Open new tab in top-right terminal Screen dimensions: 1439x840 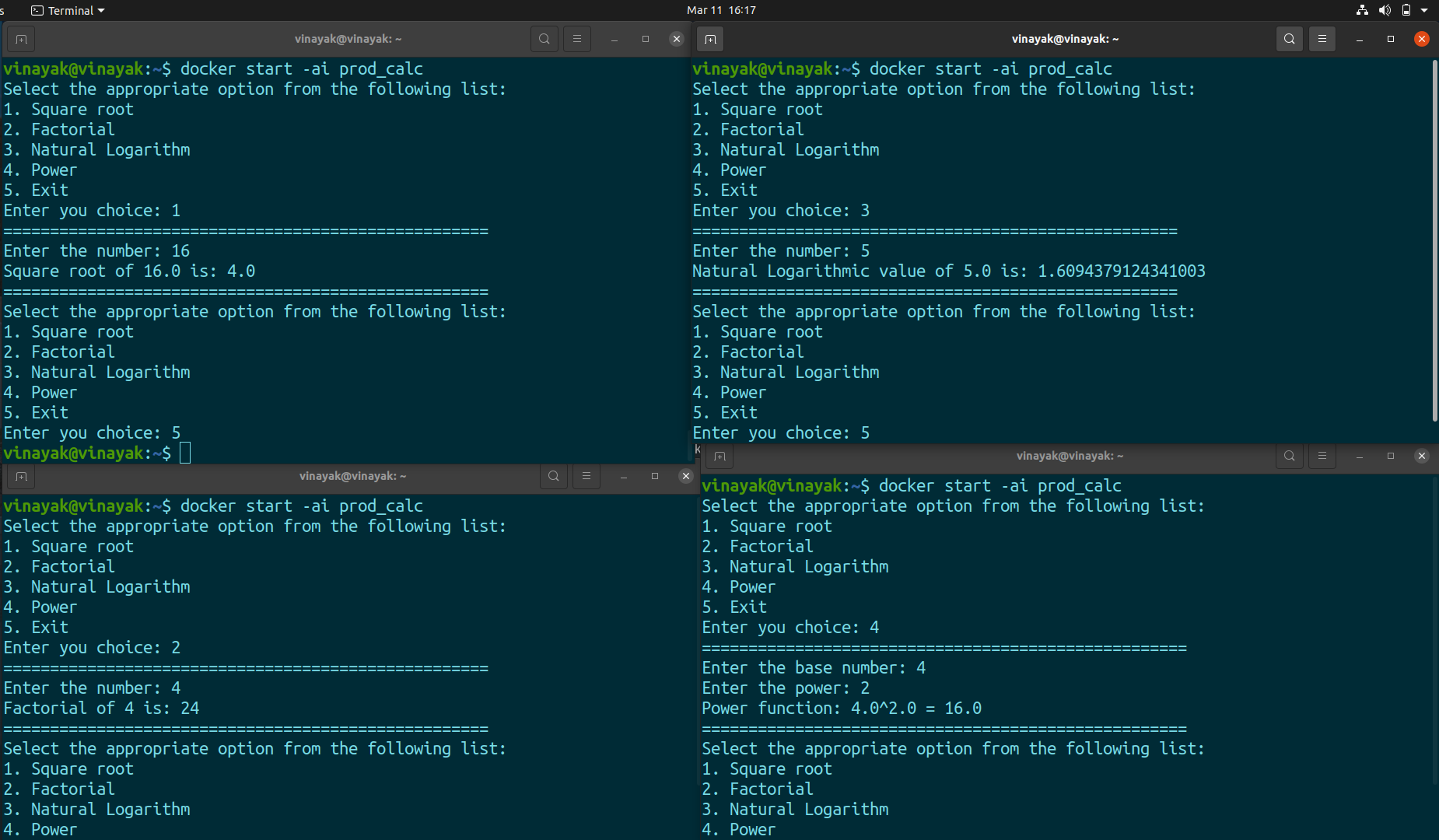click(710, 39)
